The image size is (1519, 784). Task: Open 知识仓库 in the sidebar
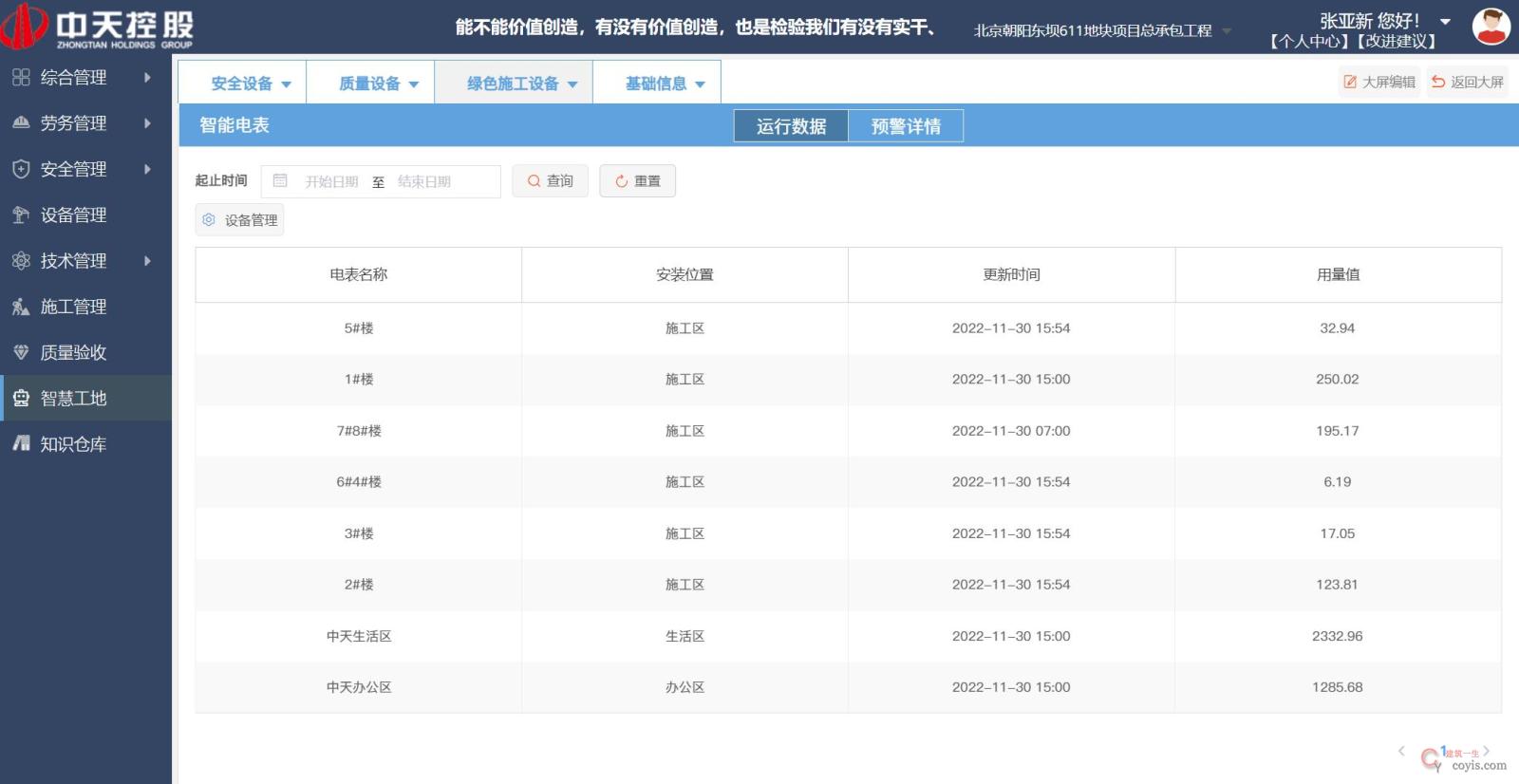[85, 443]
